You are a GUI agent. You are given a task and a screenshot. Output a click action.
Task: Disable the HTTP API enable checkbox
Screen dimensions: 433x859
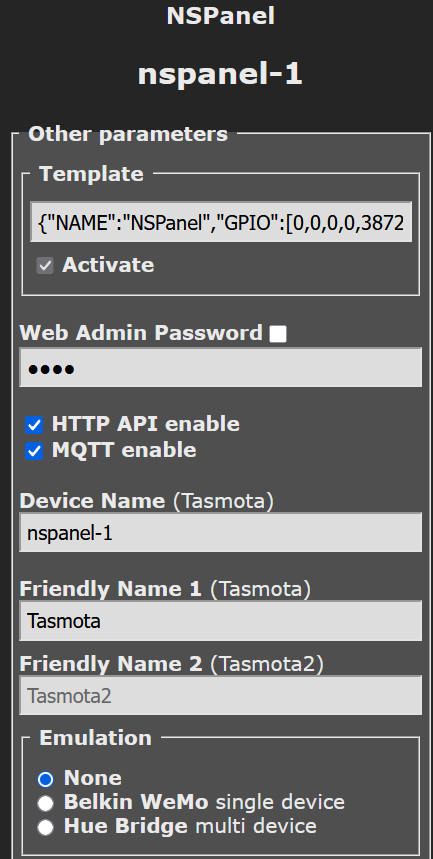[x=35, y=425]
